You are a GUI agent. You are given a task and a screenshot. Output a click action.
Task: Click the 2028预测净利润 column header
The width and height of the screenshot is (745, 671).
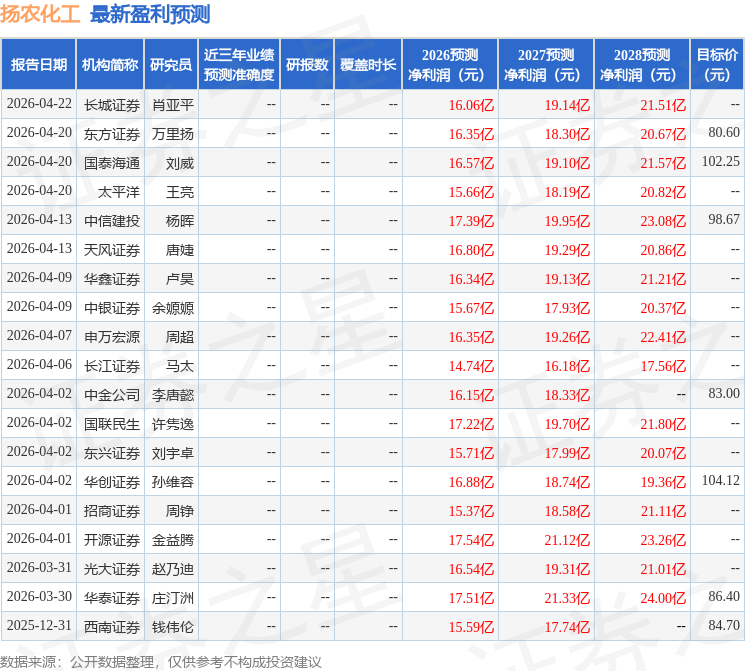pos(642,65)
